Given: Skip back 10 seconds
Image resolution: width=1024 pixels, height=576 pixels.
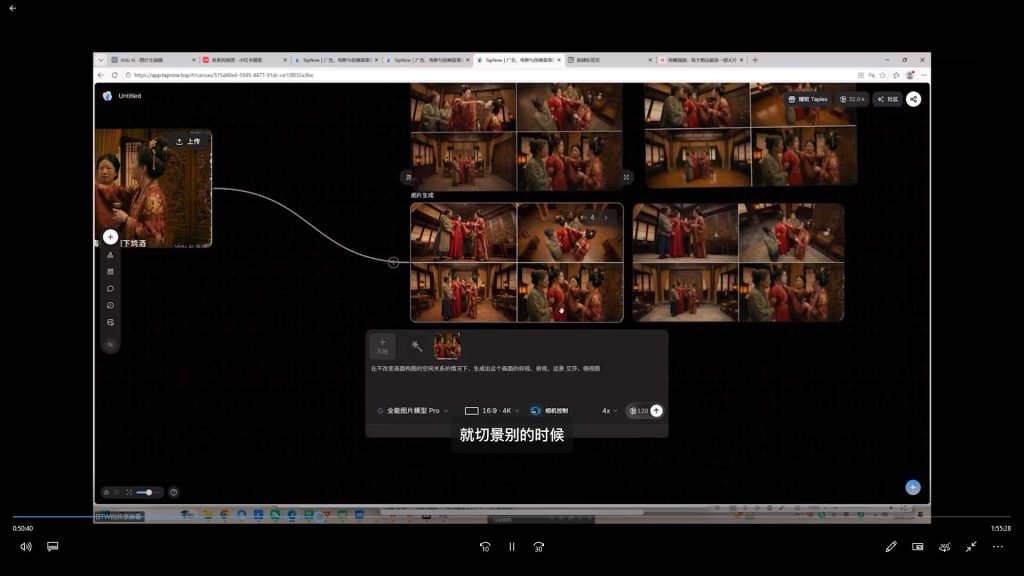Looking at the screenshot, I should [x=485, y=547].
